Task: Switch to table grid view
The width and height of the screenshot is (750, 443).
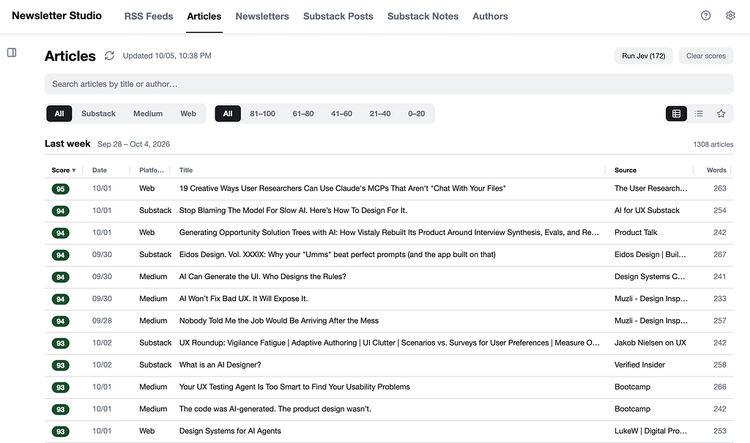Action: coord(676,113)
